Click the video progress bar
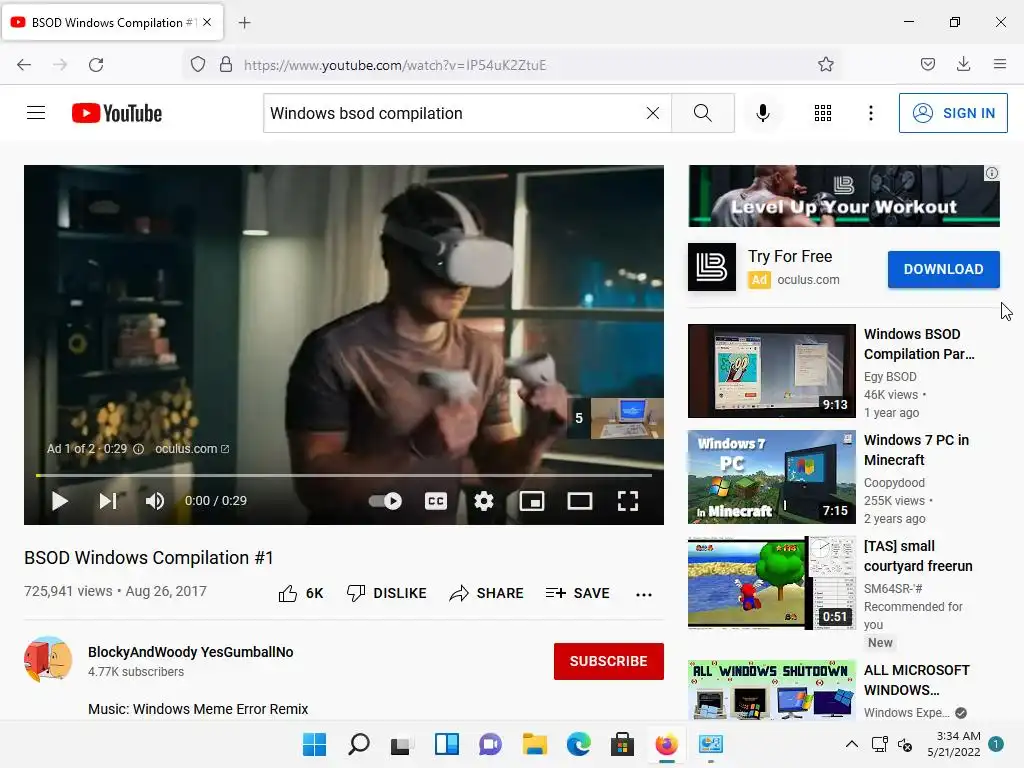The height and width of the screenshot is (768, 1024). click(x=344, y=475)
